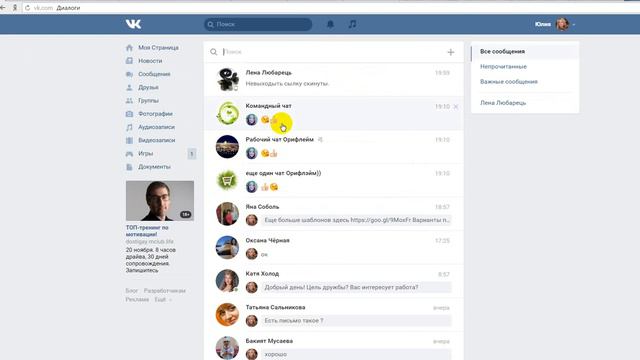The image size is (640, 360).
Task: Select Лена Любарець tab in right panel
Action: pos(525,103)
